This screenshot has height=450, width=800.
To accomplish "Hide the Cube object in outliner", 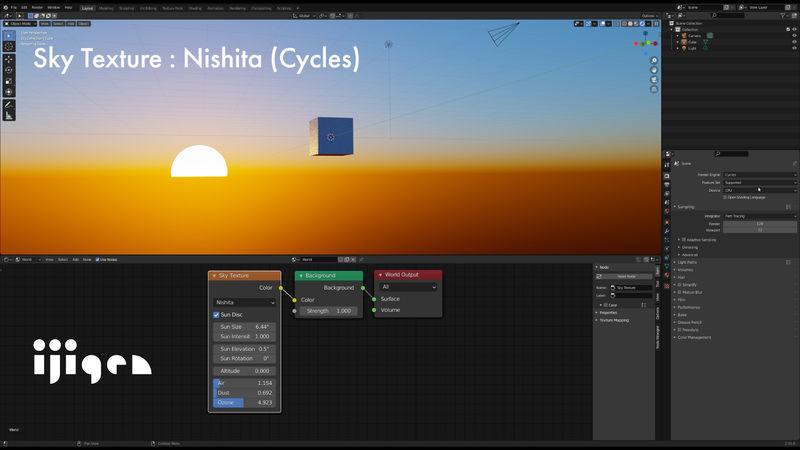I will 794,42.
